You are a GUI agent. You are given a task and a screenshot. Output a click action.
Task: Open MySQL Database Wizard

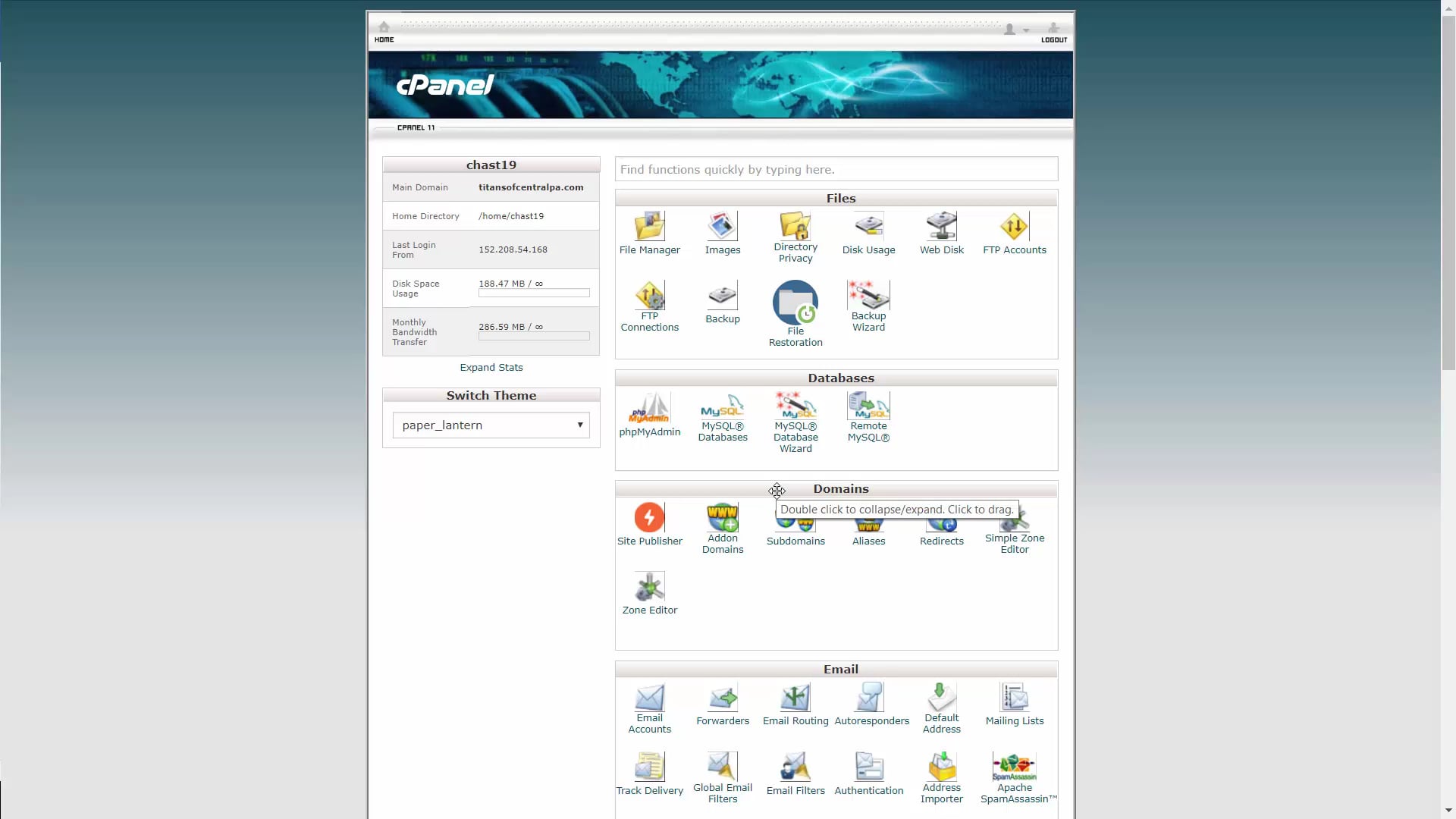pos(795,423)
